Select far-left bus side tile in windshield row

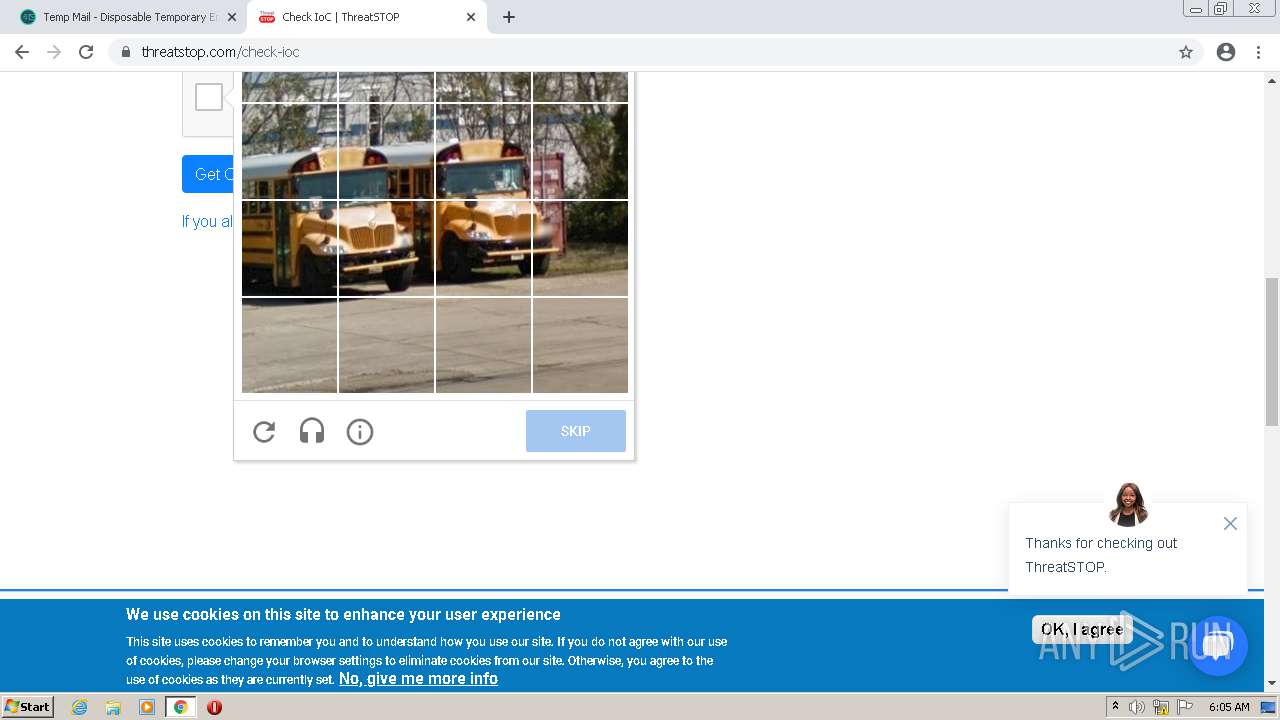[289, 151]
